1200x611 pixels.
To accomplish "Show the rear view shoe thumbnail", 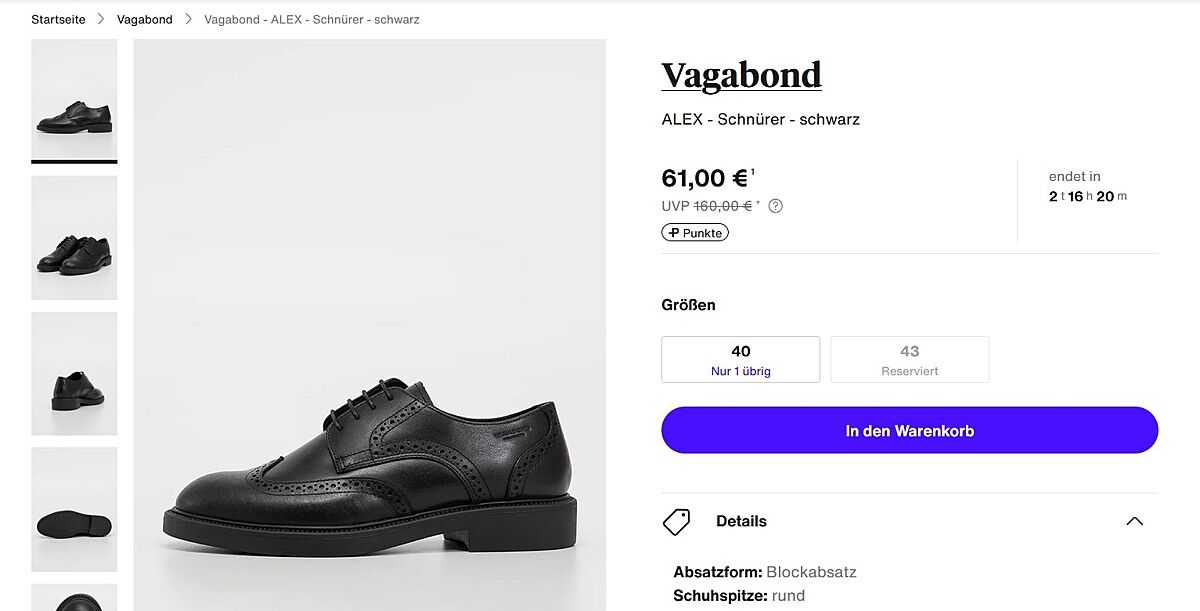I will click(x=74, y=373).
